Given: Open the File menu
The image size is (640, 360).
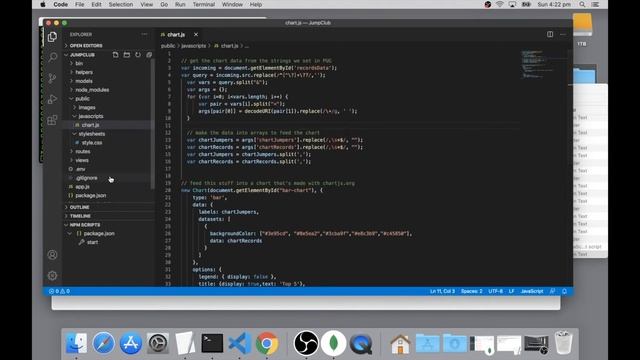Looking at the screenshot, I should pyautogui.click(x=80, y=4).
